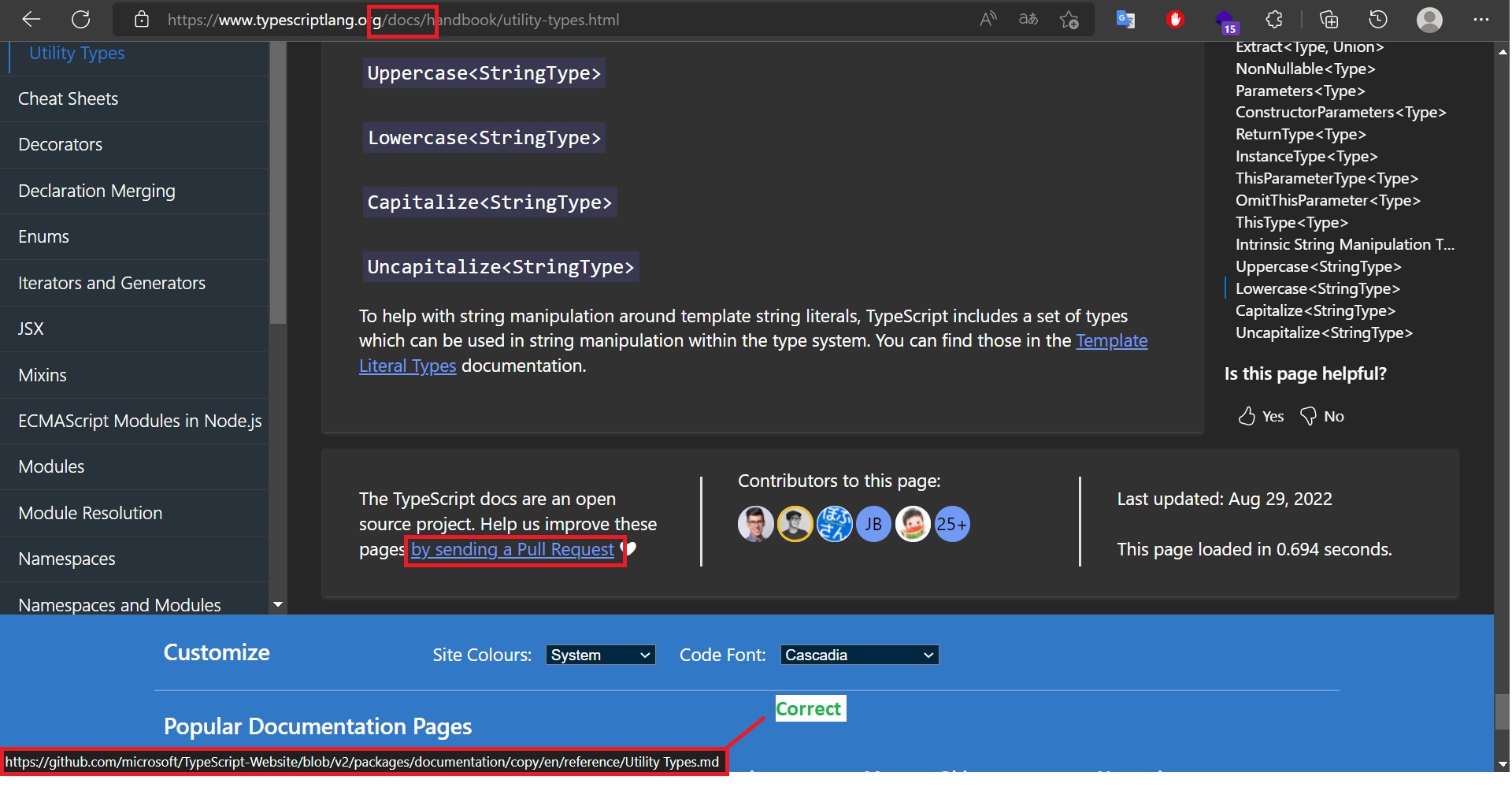Show the 25+ more contributors
This screenshot has height=791, width=1512.
[951, 524]
